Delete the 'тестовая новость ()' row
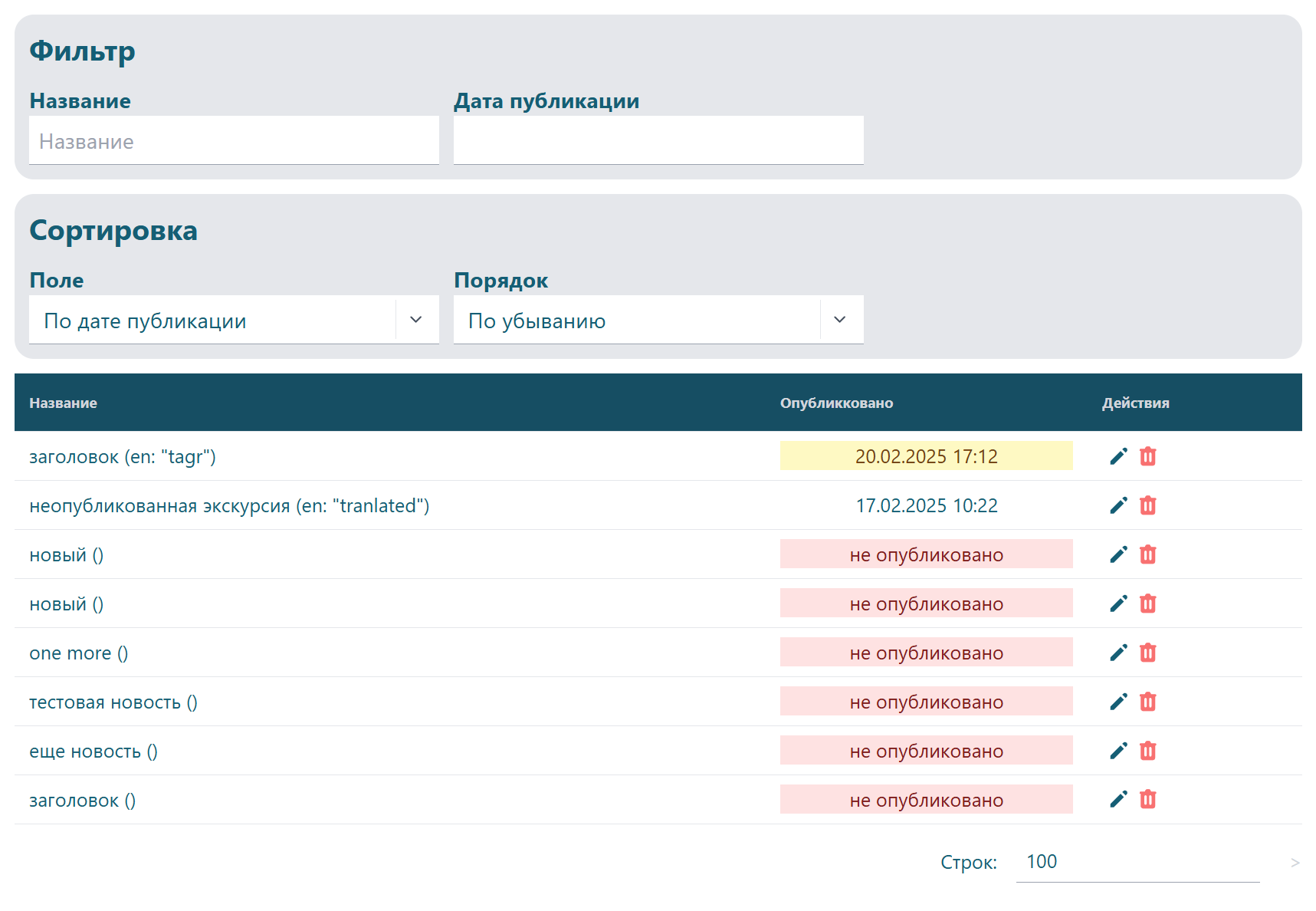This screenshot has height=911, width=1316. [x=1147, y=702]
